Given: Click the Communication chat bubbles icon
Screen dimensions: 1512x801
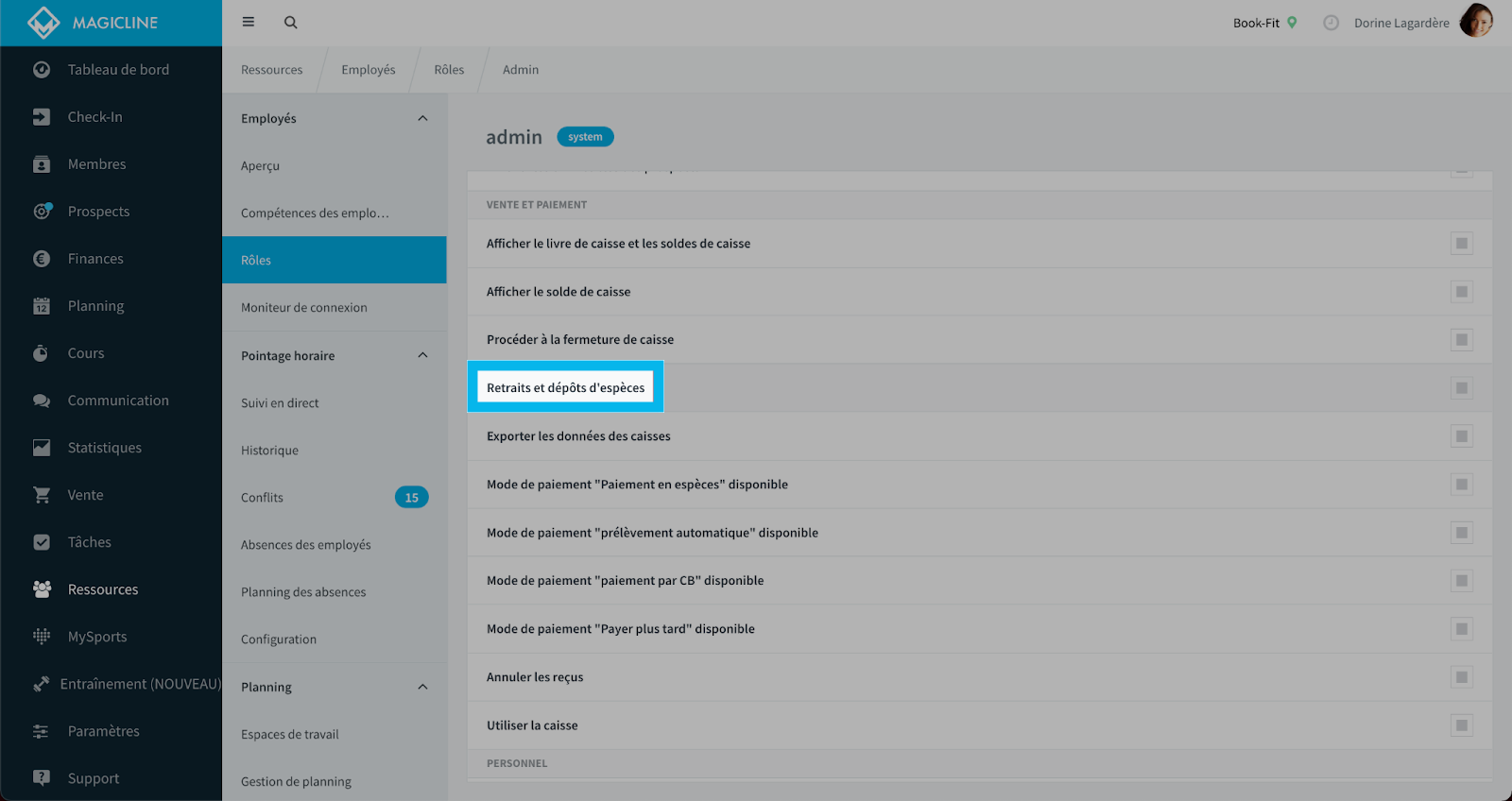Looking at the screenshot, I should point(42,400).
